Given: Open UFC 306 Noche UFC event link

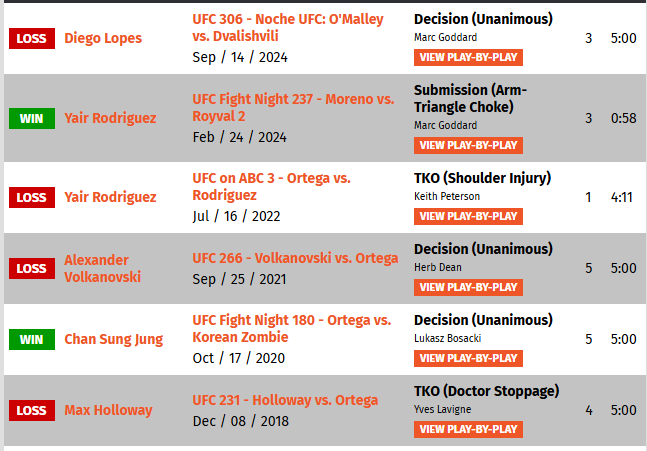Looking at the screenshot, I should (288, 28).
